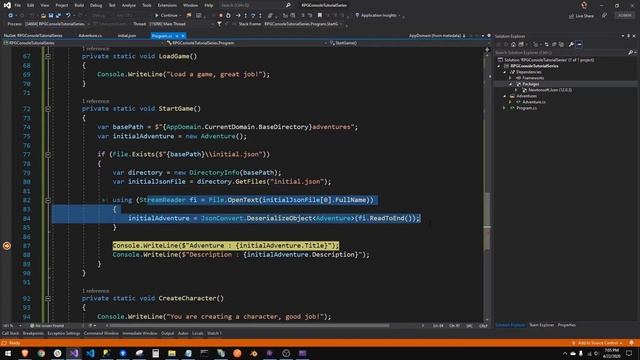Image resolution: width=640 pixels, height=360 pixels.
Task: Pin the Solution Explorer auto-hide icon
Action: [629, 36]
